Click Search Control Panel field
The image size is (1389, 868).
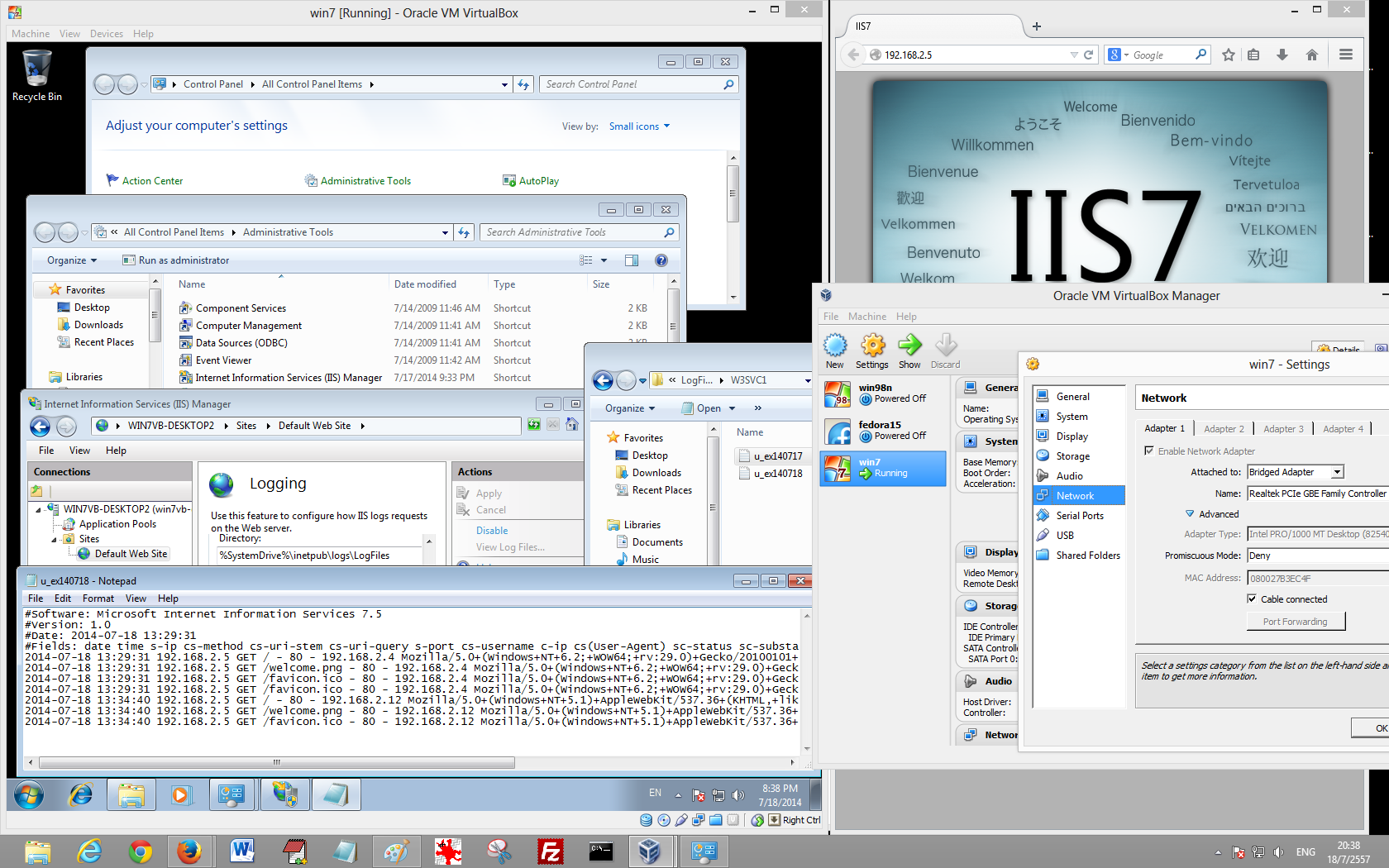tap(633, 84)
